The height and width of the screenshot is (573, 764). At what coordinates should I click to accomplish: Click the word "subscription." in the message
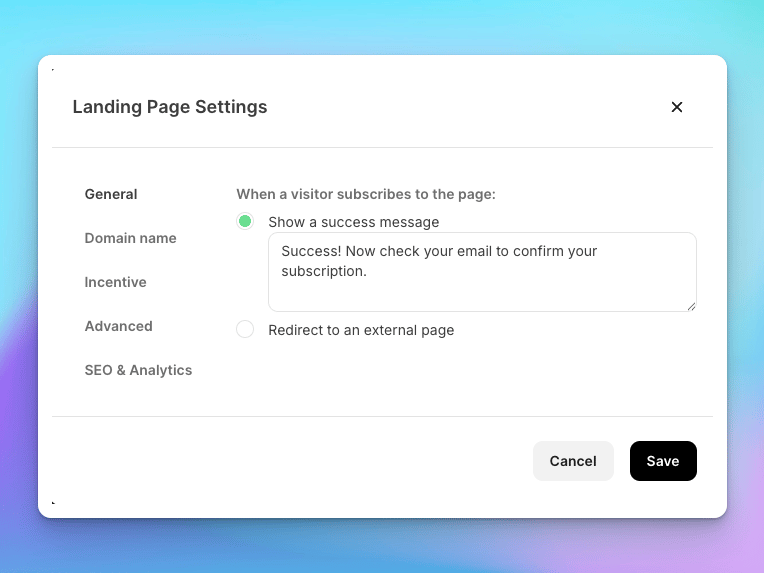[324, 271]
